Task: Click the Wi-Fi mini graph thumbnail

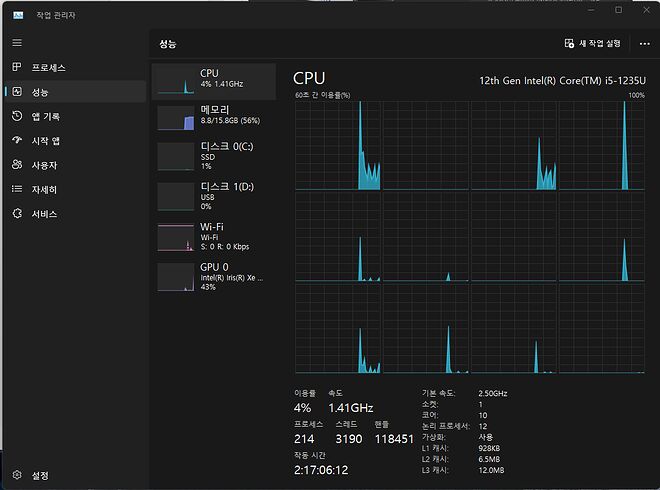Action: [176, 237]
